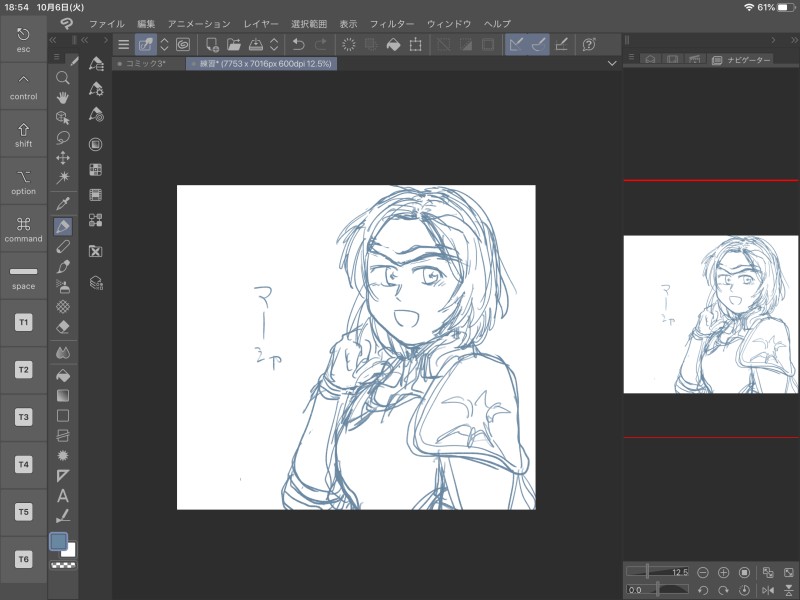This screenshot has height=600, width=800.
Task: Switch to the コミック3 canvas tab
Action: (x=148, y=64)
